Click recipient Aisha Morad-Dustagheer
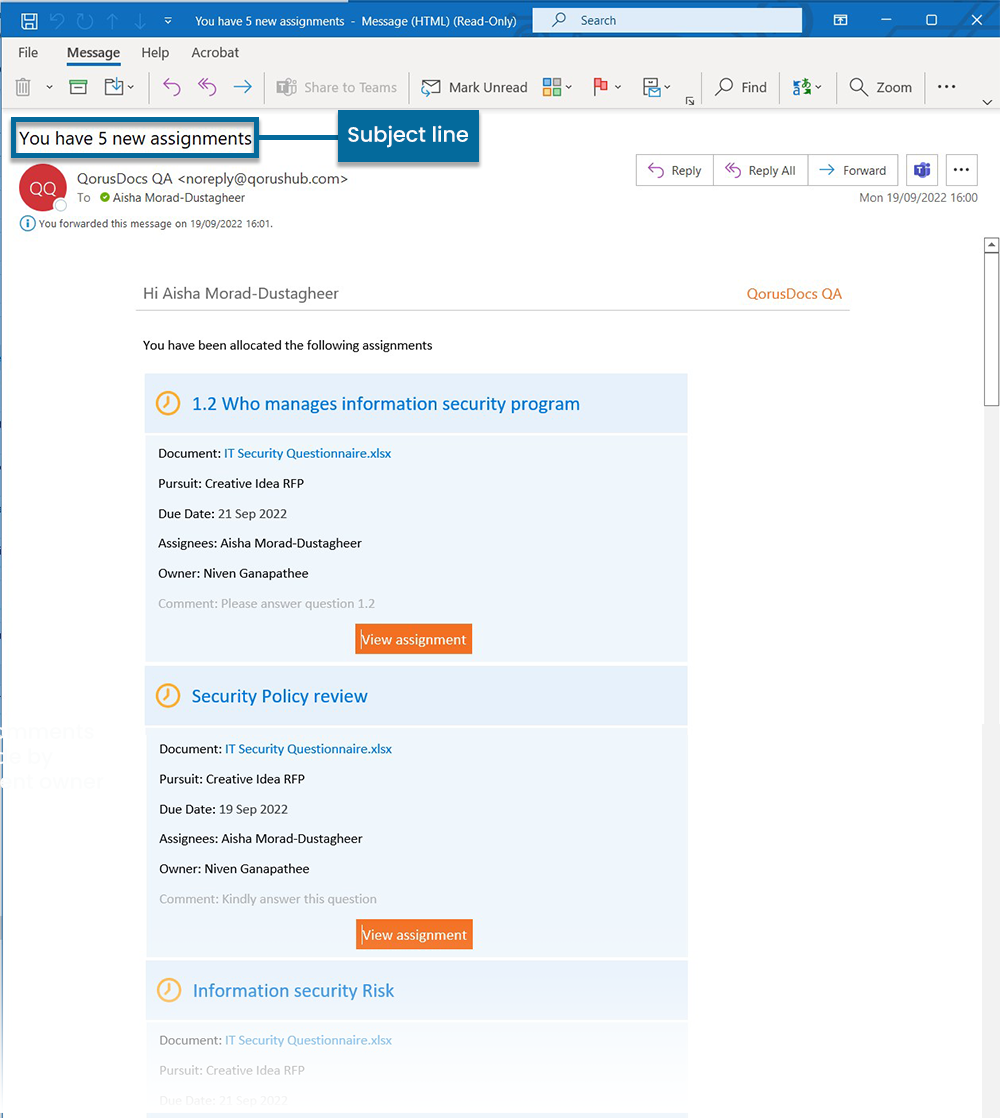This screenshot has width=1000, height=1118. point(178,198)
